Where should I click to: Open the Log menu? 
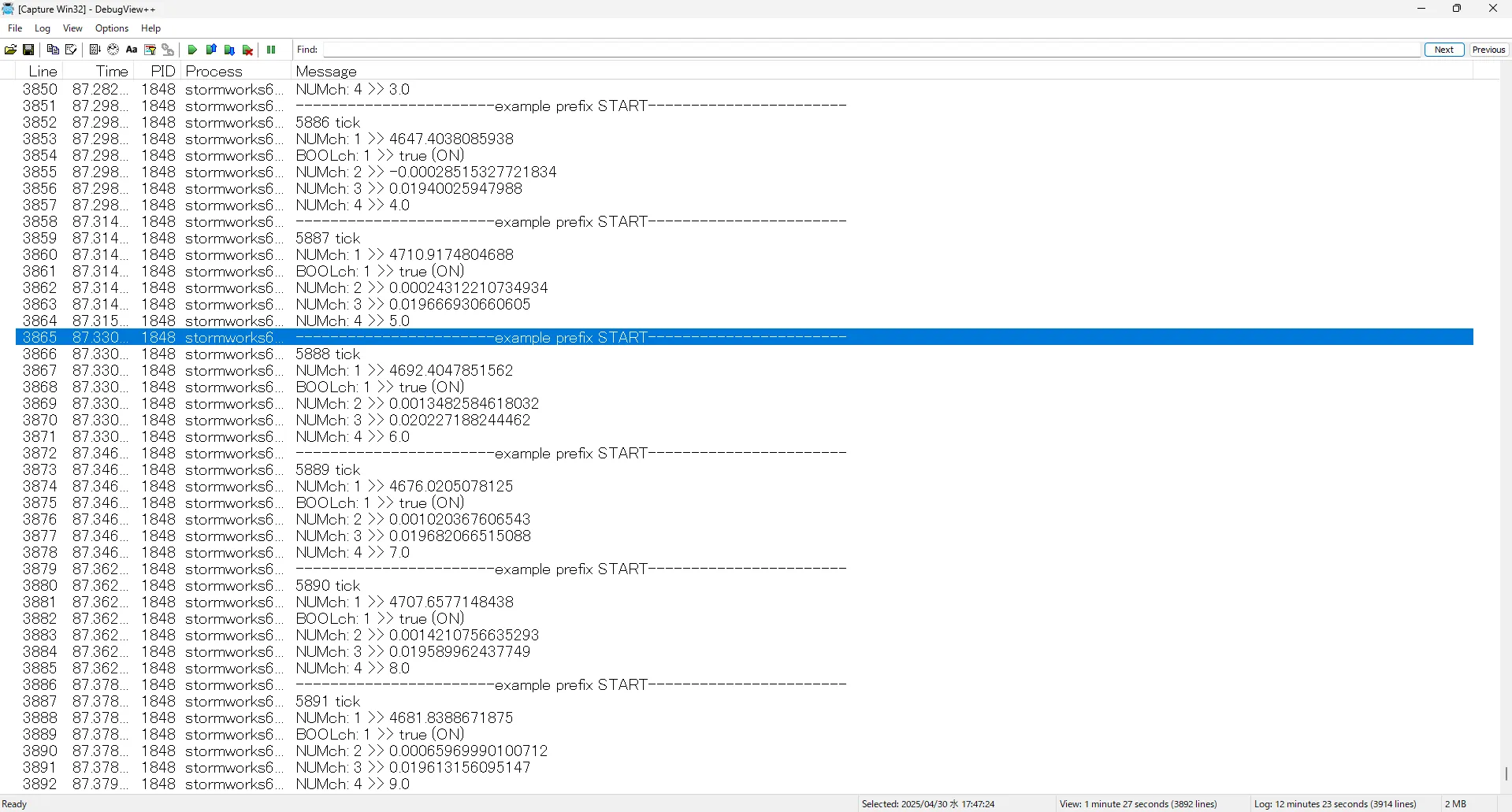pos(43,28)
